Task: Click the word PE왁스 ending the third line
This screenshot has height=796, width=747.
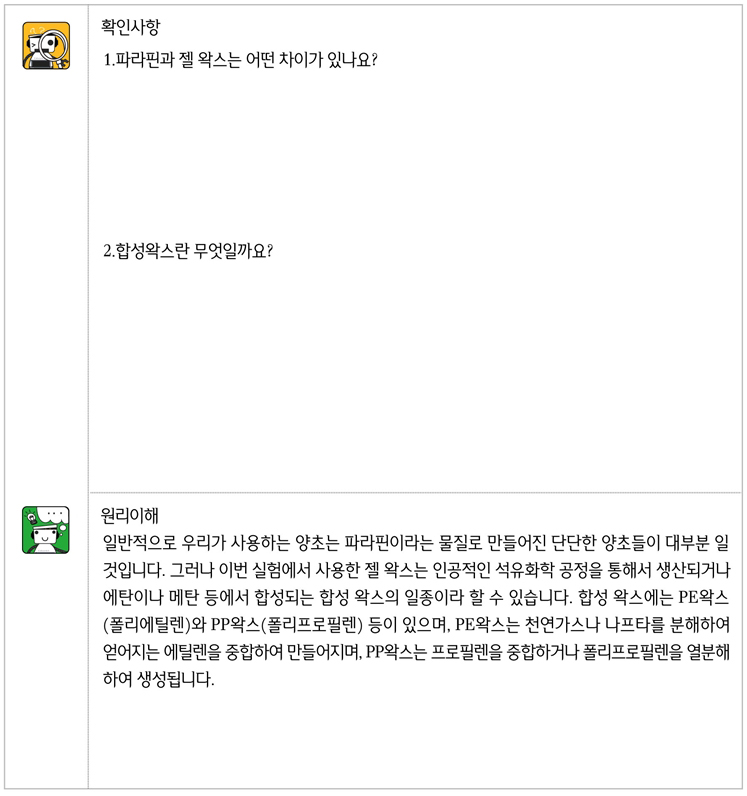Action: [x=703, y=598]
